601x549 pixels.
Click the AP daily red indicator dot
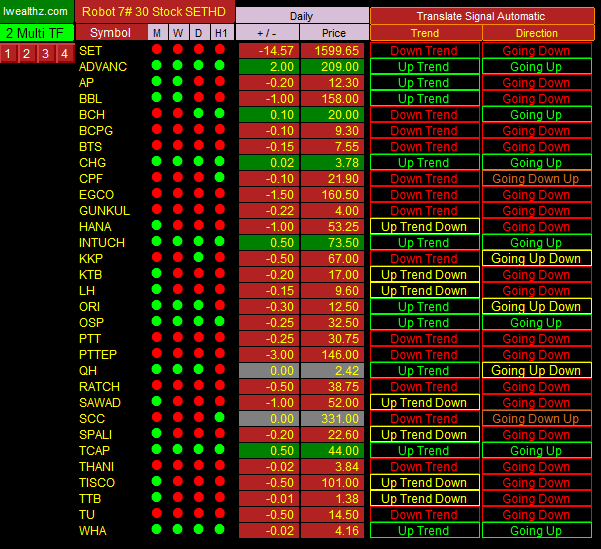(x=199, y=81)
